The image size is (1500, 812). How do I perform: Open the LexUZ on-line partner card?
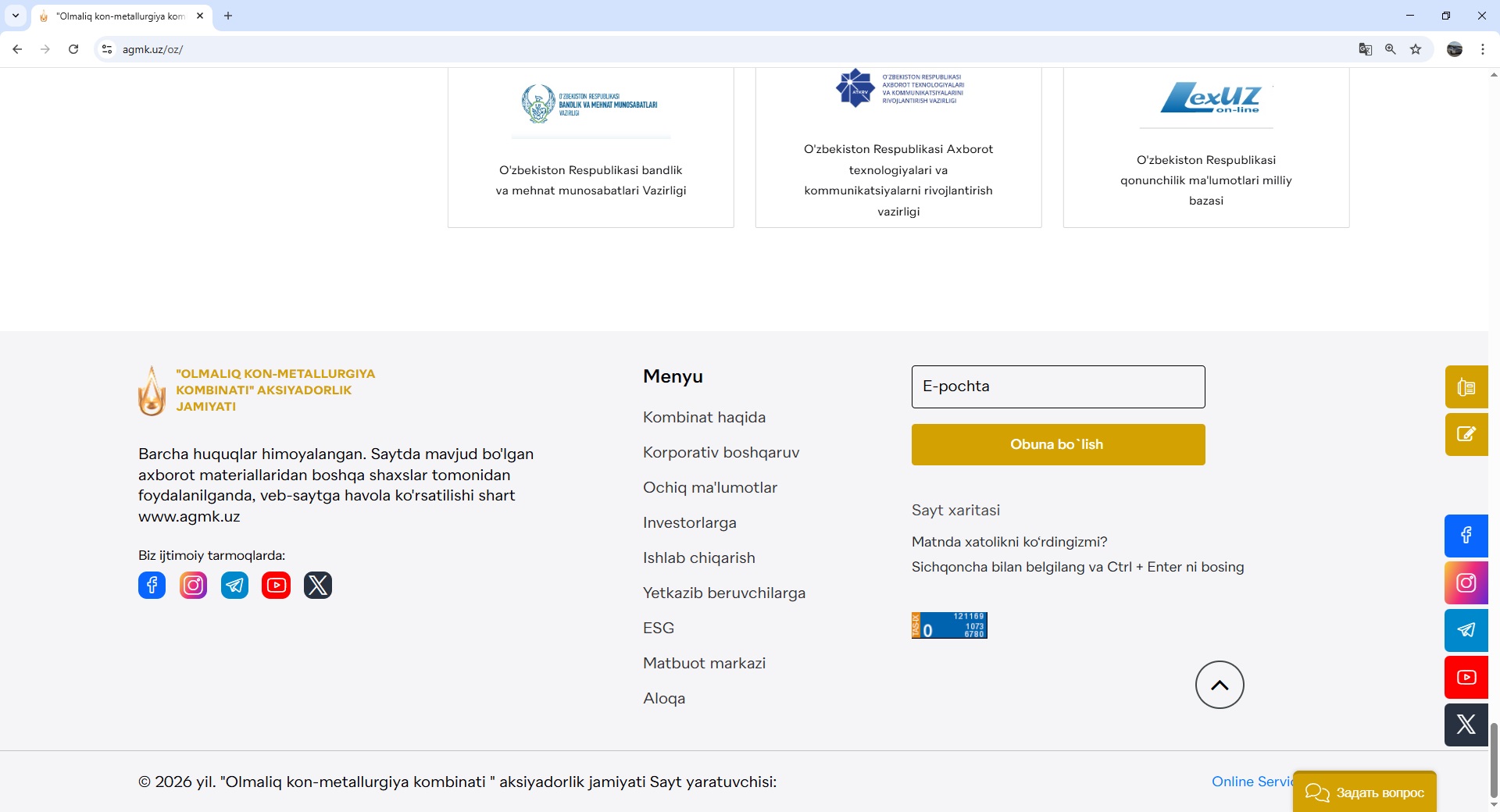[x=1205, y=147]
